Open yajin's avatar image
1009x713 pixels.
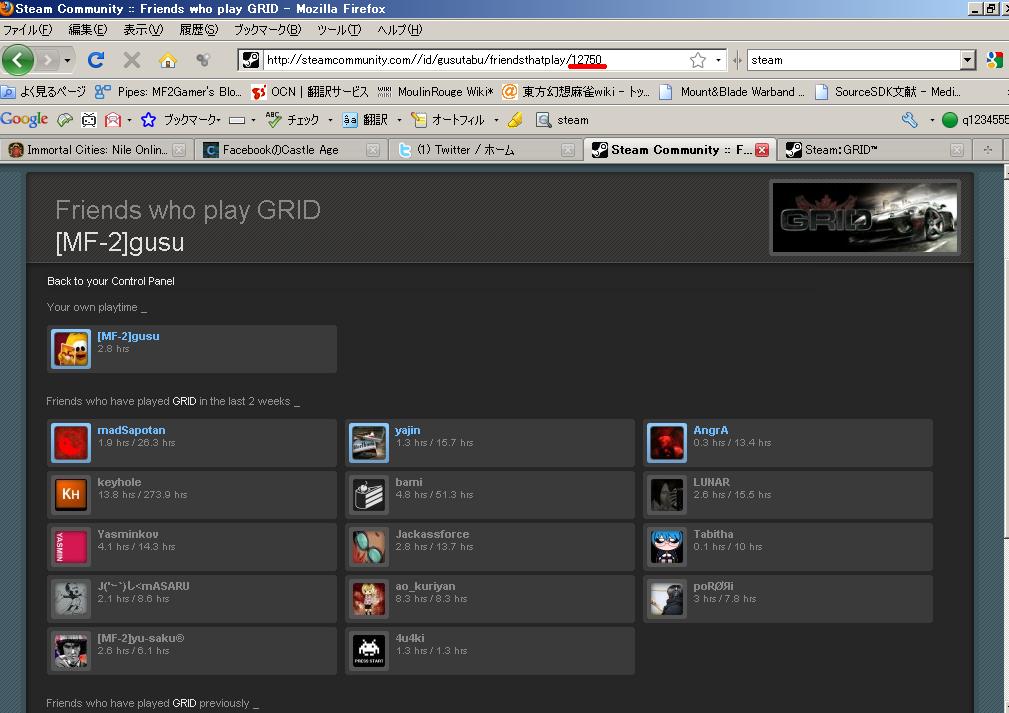(369, 443)
